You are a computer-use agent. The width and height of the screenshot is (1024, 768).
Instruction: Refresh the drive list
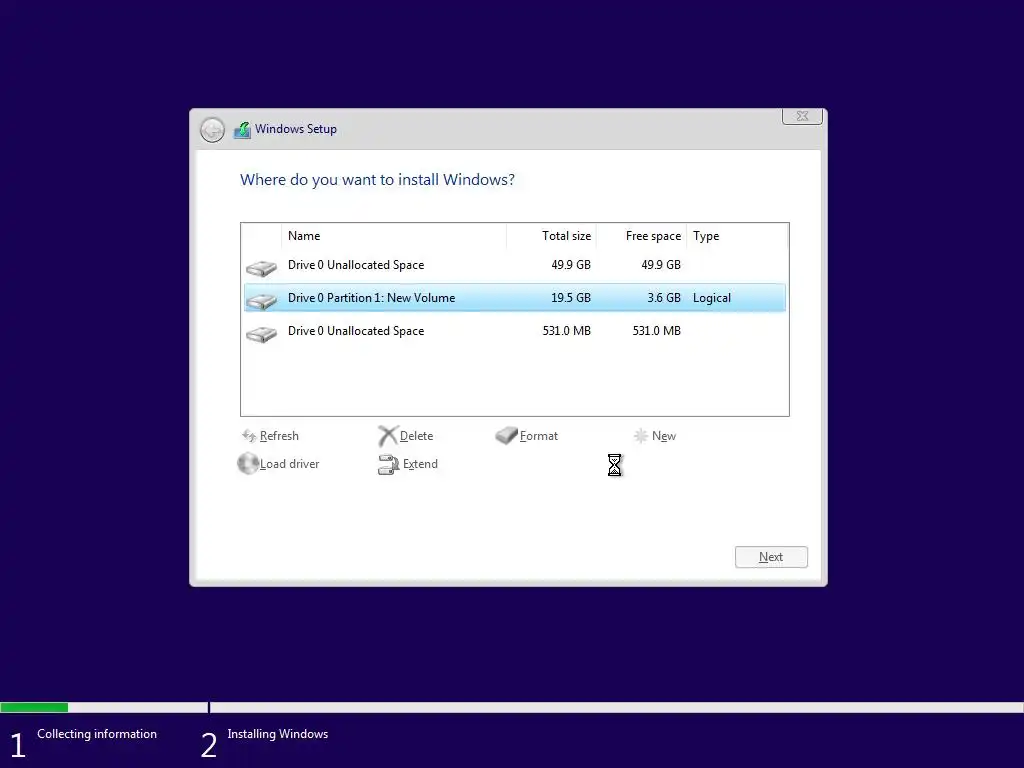(279, 436)
